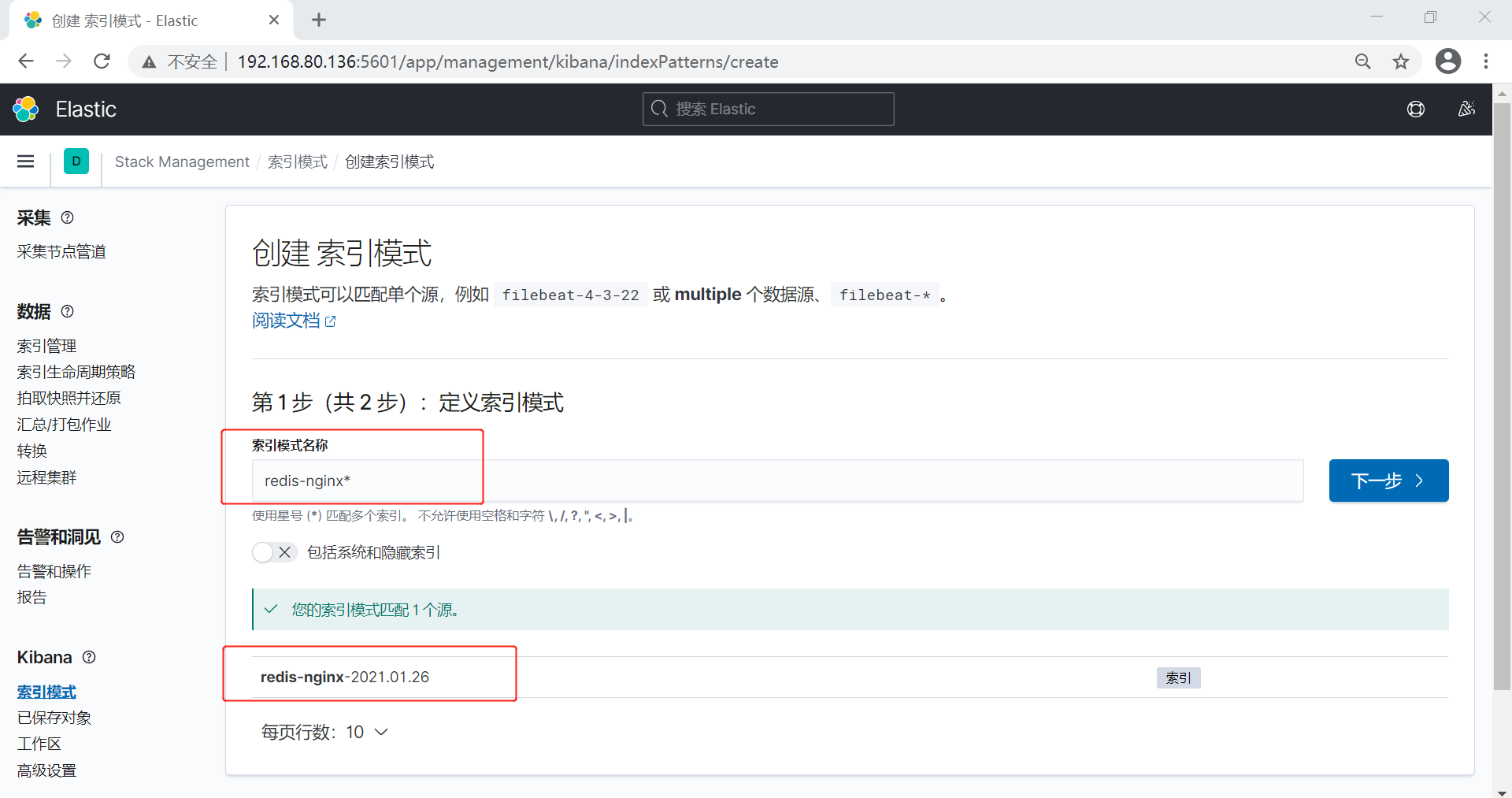
Task: Open 索引管理 in sidebar
Action: (x=46, y=346)
